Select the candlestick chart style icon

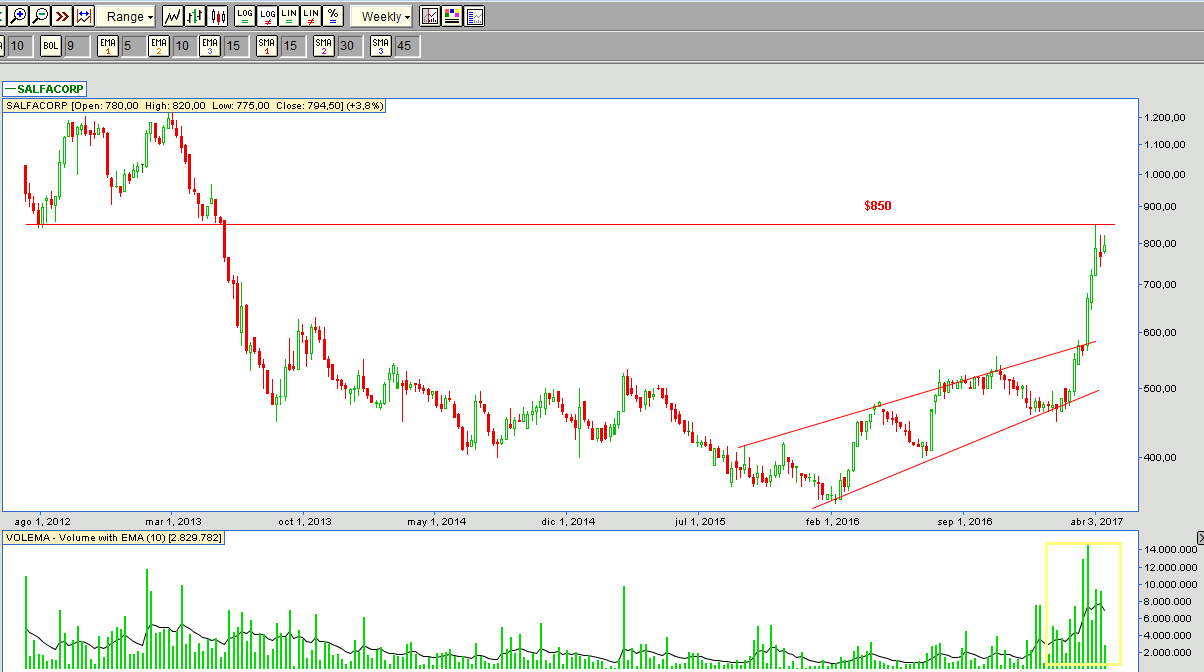(217, 16)
